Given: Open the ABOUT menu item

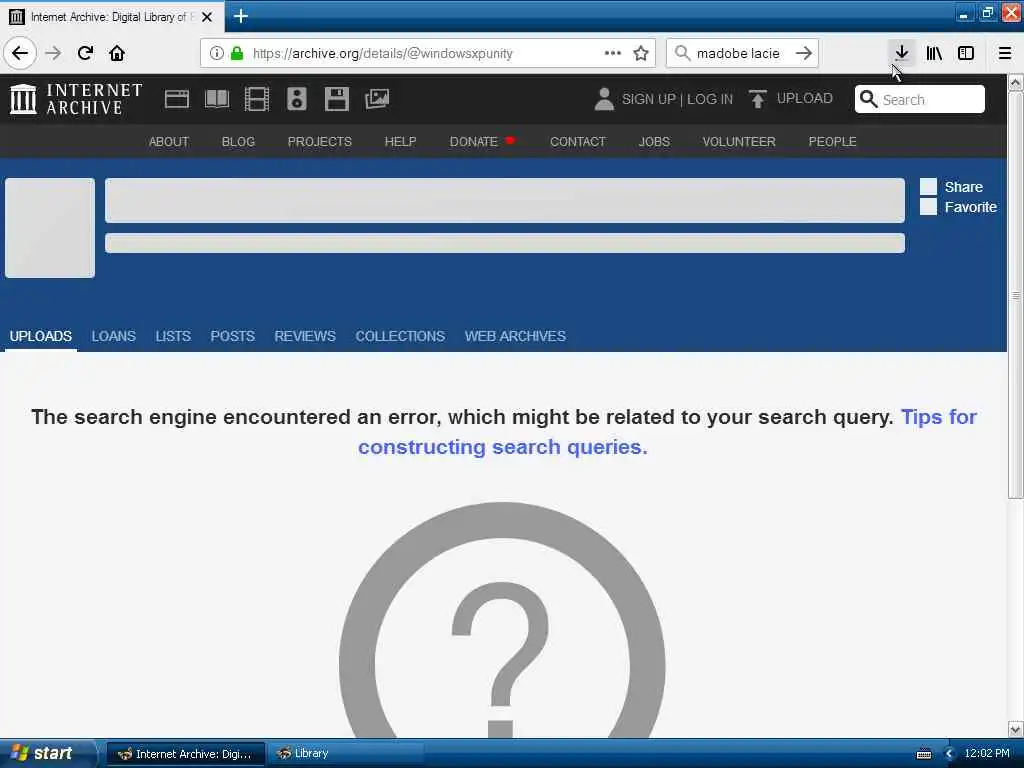Looking at the screenshot, I should pyautogui.click(x=168, y=142).
